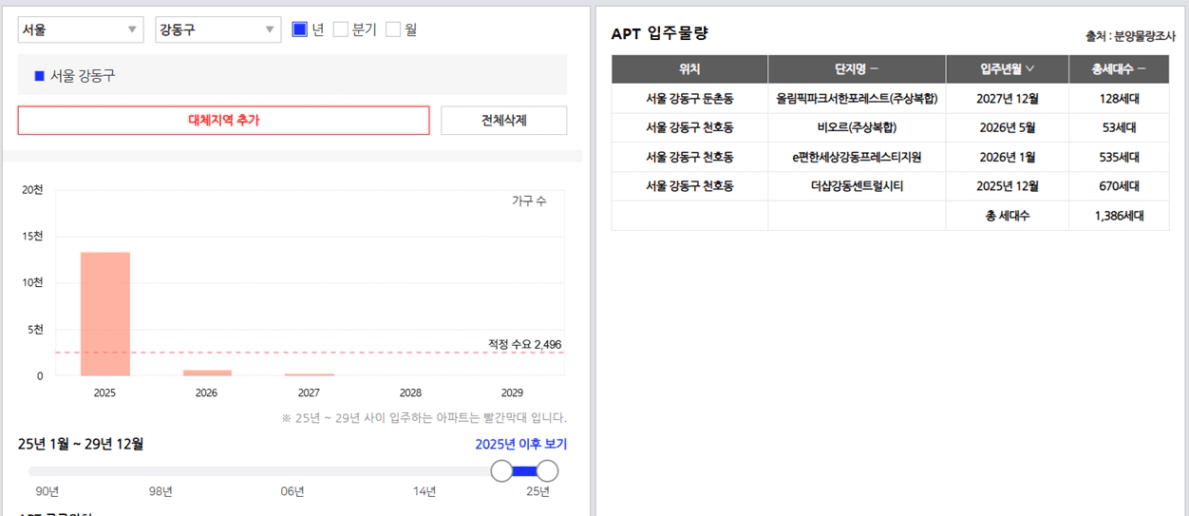Grab the left handle of the range slider
This screenshot has width=1189, height=516.
502,471
